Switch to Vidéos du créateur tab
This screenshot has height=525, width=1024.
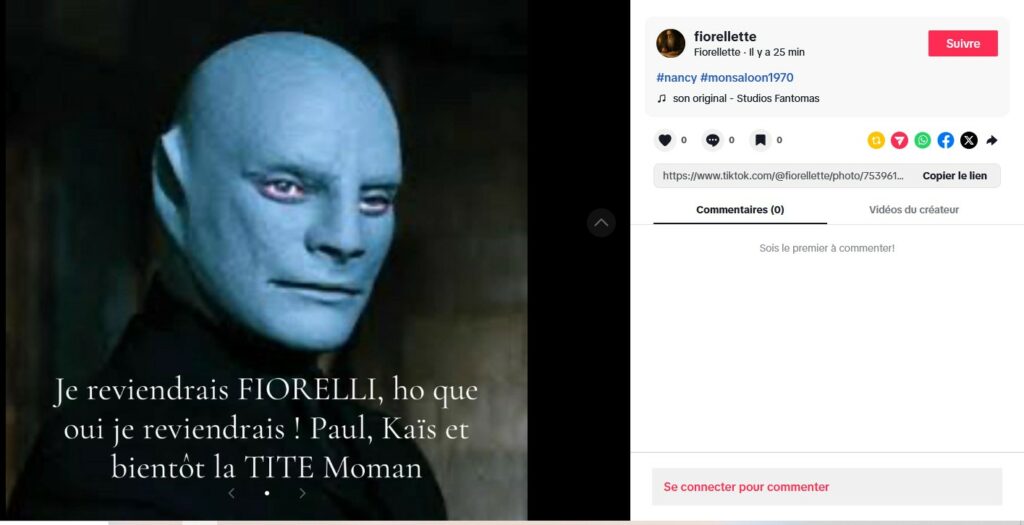[914, 210]
